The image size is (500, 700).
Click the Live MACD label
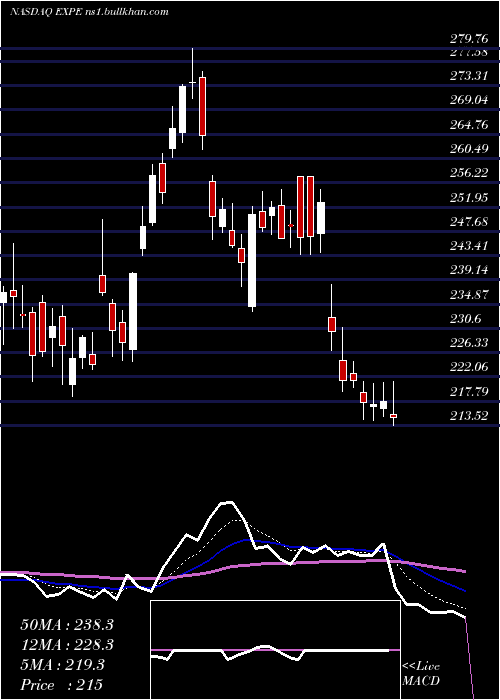pyautogui.click(x=421, y=673)
